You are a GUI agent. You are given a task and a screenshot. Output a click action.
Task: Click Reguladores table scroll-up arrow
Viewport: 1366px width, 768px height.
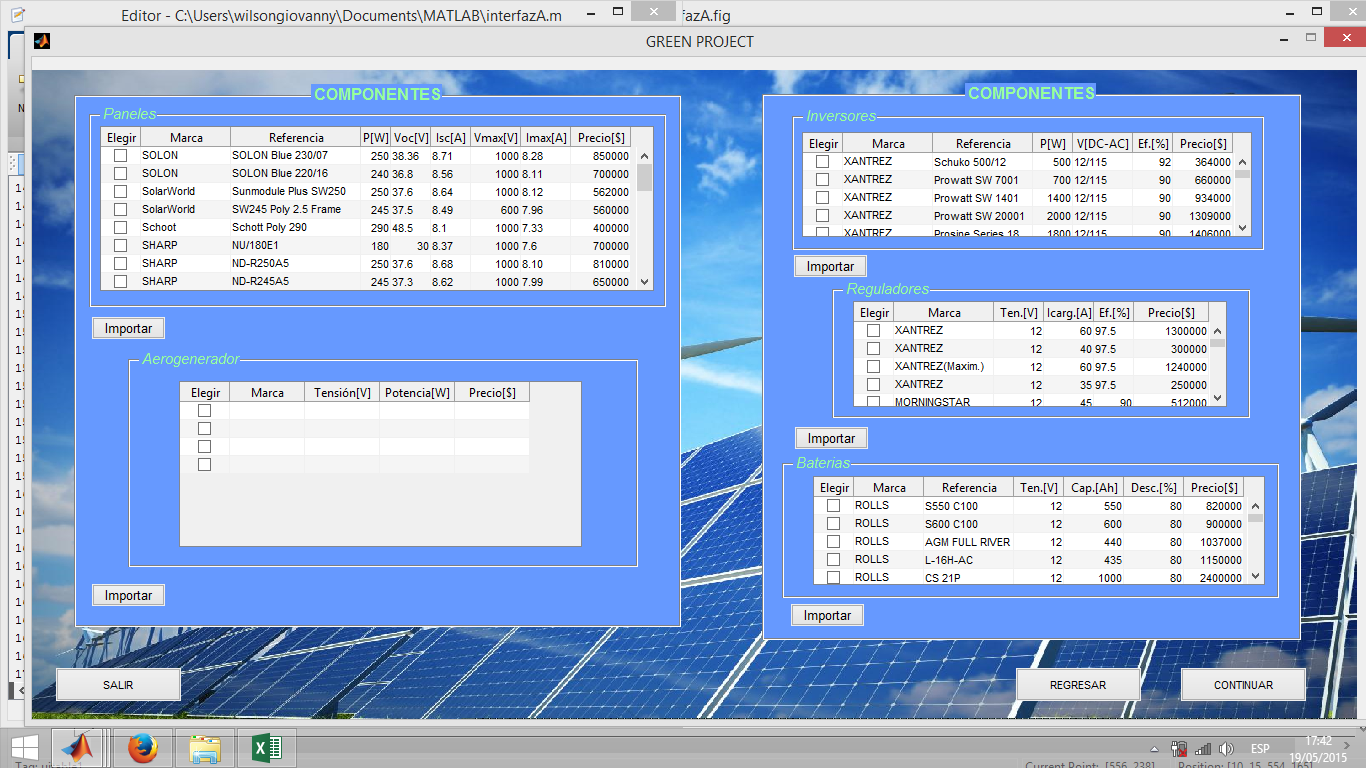point(1217,331)
